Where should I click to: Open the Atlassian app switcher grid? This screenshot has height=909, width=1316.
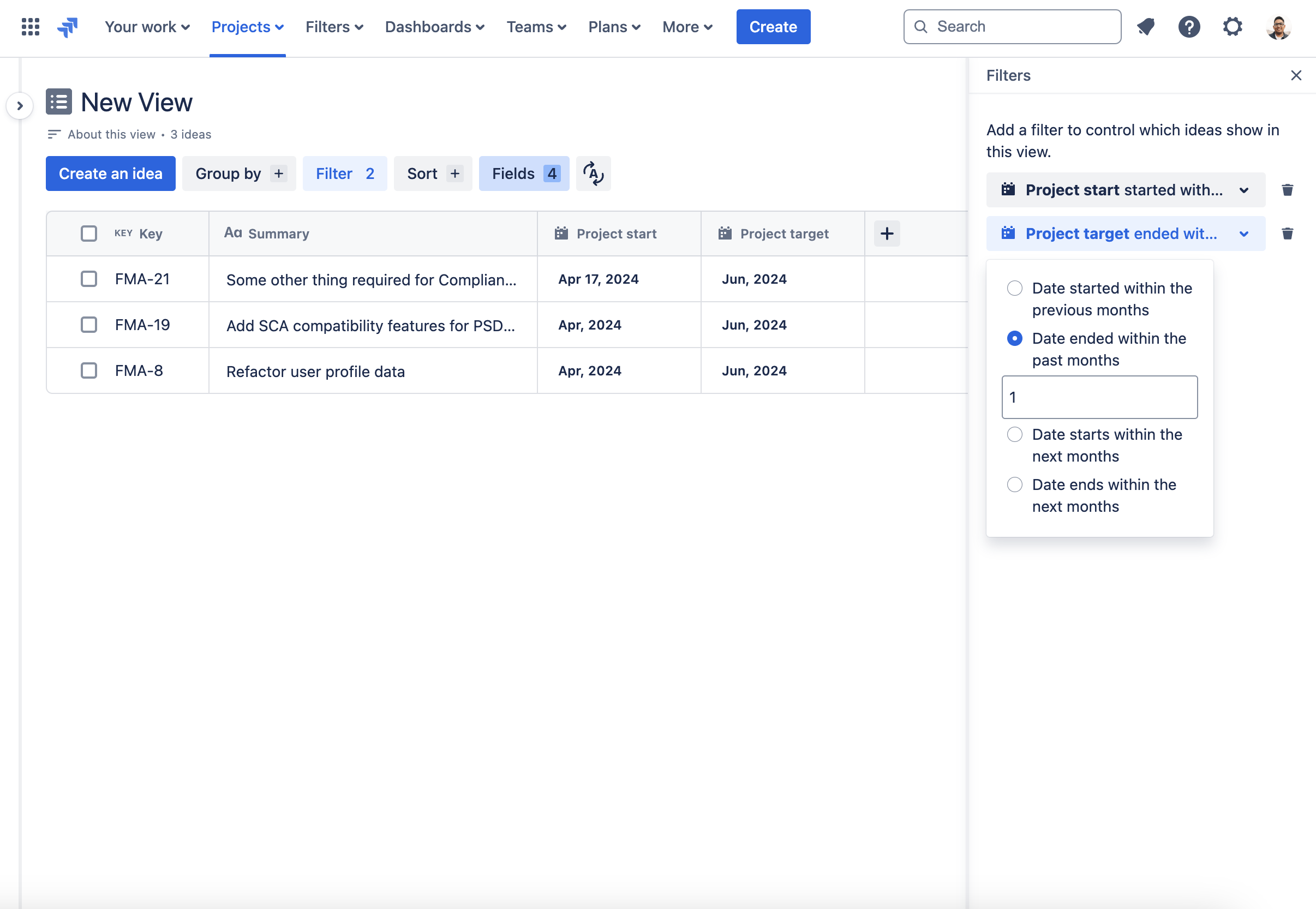click(x=29, y=26)
